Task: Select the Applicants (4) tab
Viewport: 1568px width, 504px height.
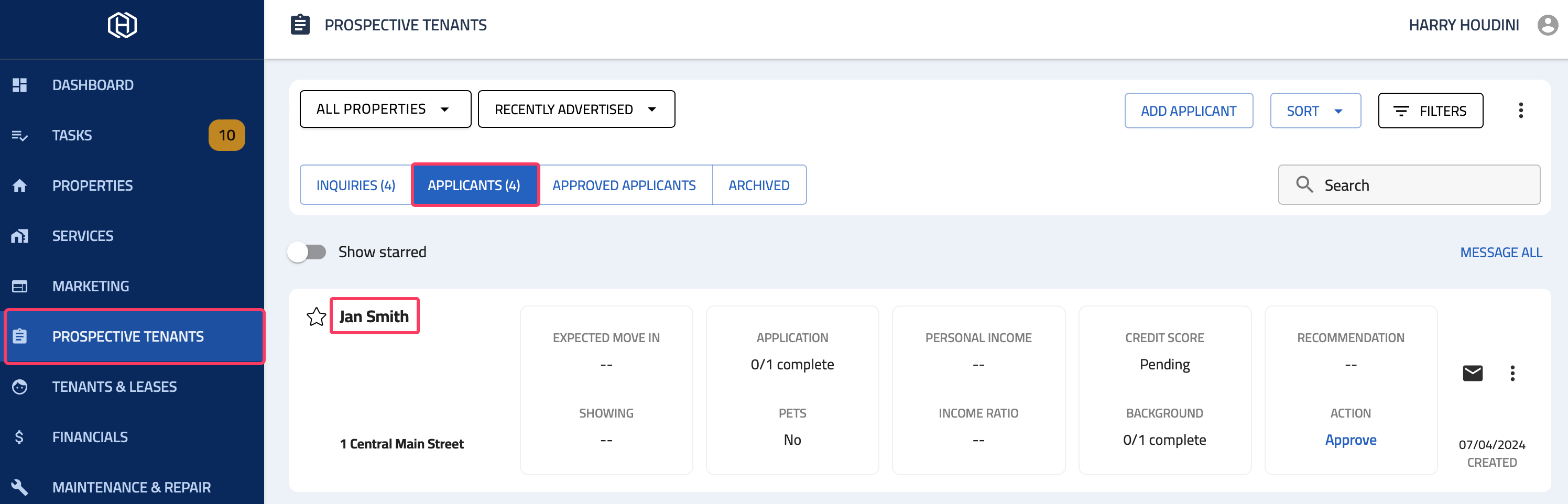Action: coord(475,185)
